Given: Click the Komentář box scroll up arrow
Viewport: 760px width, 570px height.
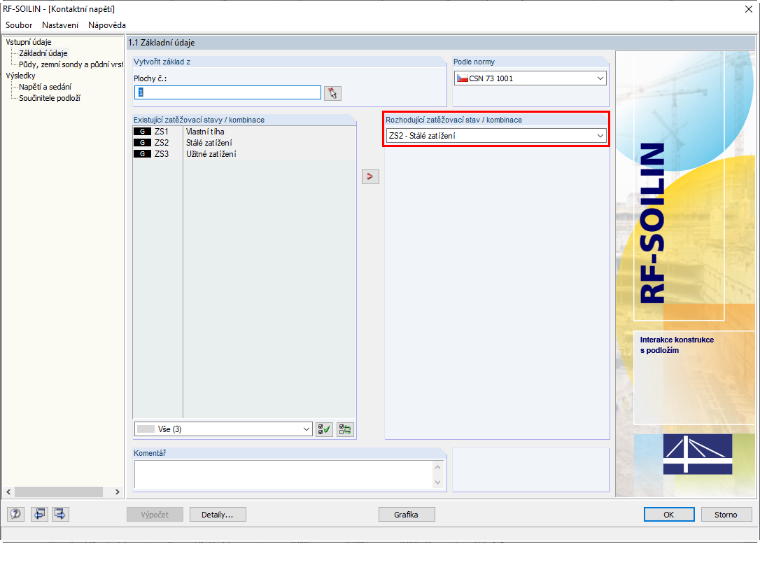Looking at the screenshot, I should coord(438,467).
